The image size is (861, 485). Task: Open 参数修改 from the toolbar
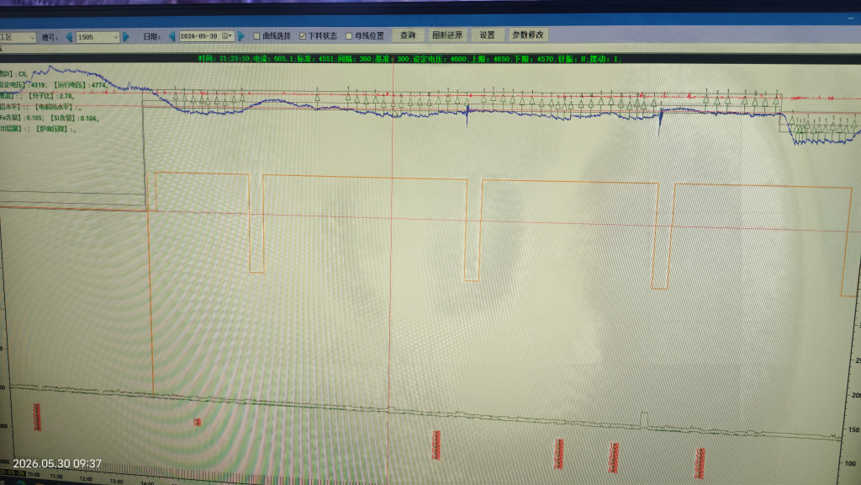pyautogui.click(x=528, y=35)
